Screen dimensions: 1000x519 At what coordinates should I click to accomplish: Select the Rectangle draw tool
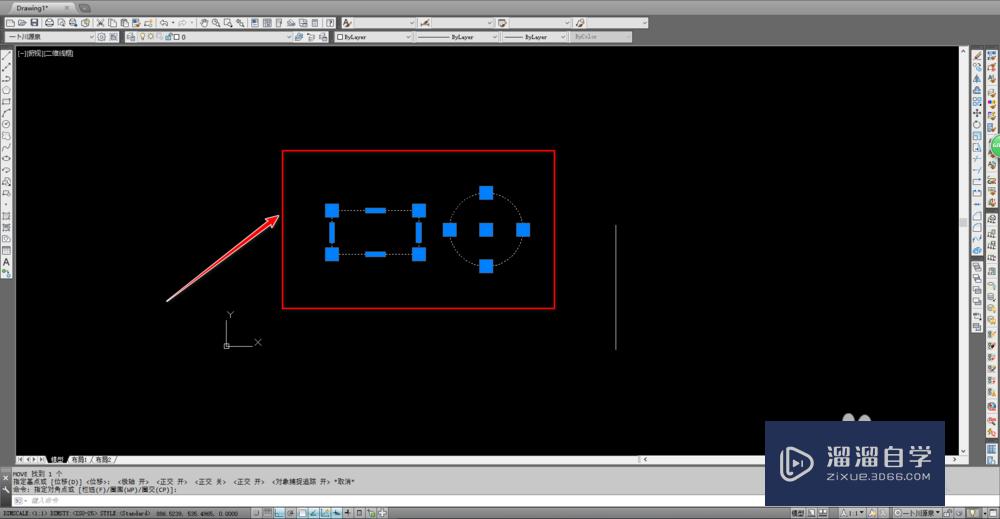click(6, 101)
